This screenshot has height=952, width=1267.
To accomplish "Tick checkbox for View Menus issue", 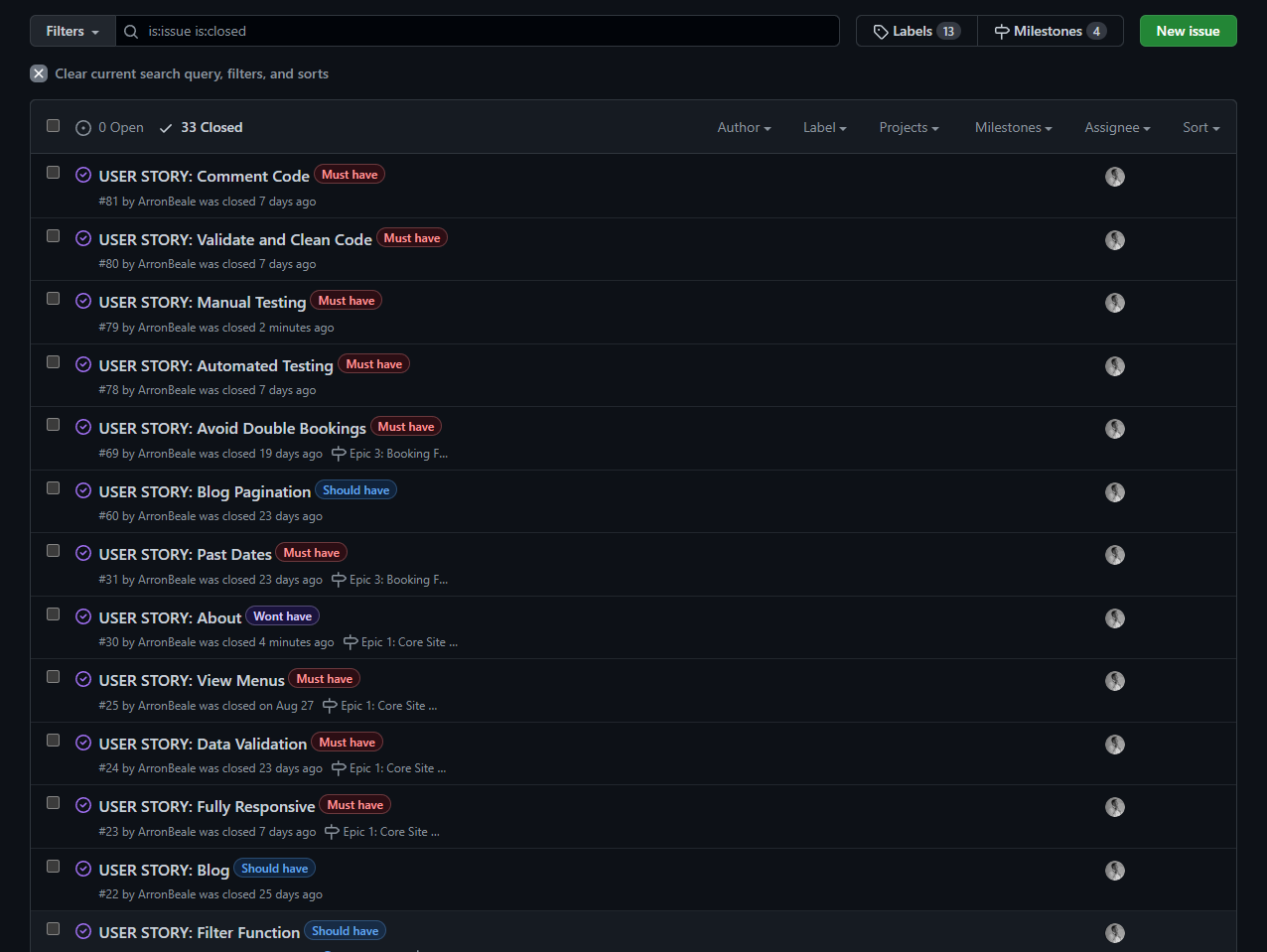I will (54, 677).
